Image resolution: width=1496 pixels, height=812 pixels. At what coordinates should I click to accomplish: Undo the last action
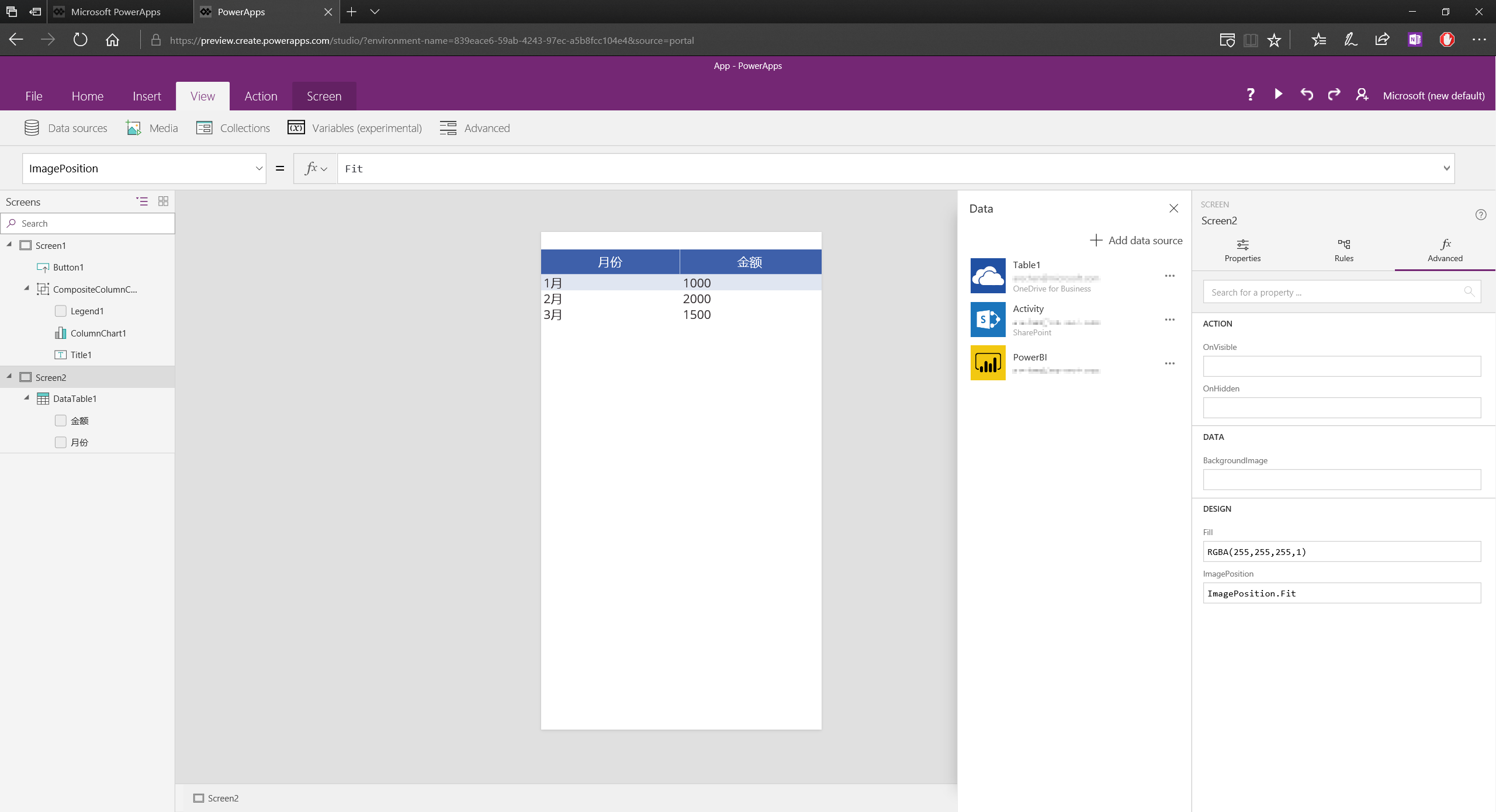point(1307,94)
